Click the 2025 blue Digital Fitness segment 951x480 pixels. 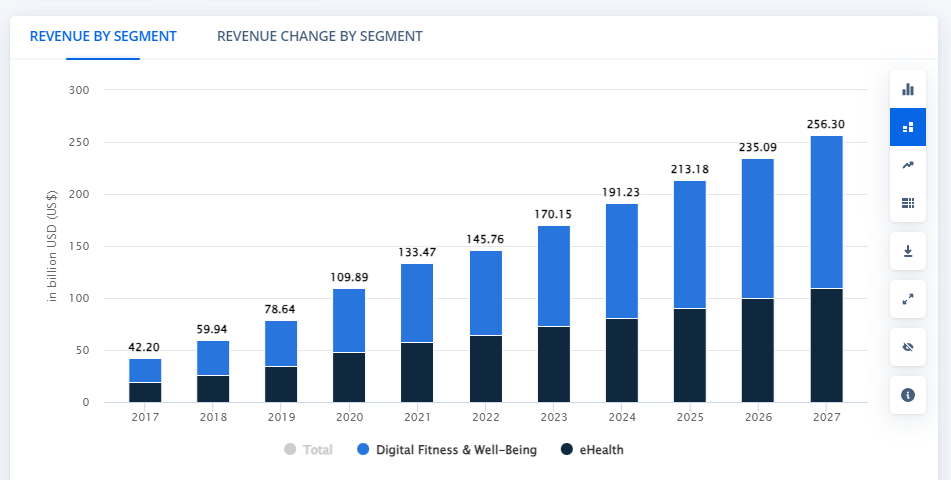690,245
